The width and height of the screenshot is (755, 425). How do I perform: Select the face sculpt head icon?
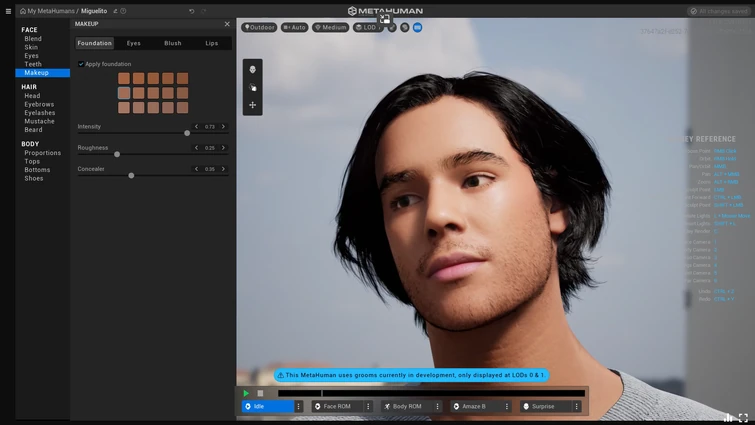pyautogui.click(x=252, y=70)
